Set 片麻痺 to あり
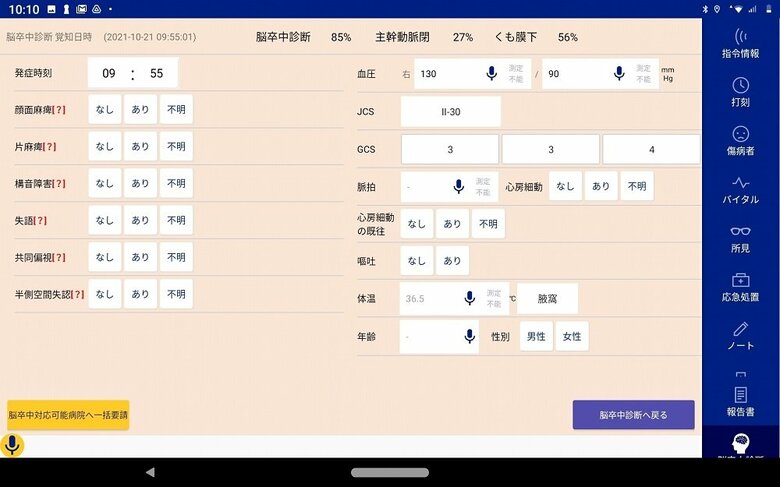This screenshot has height=487, width=780. coord(140,146)
